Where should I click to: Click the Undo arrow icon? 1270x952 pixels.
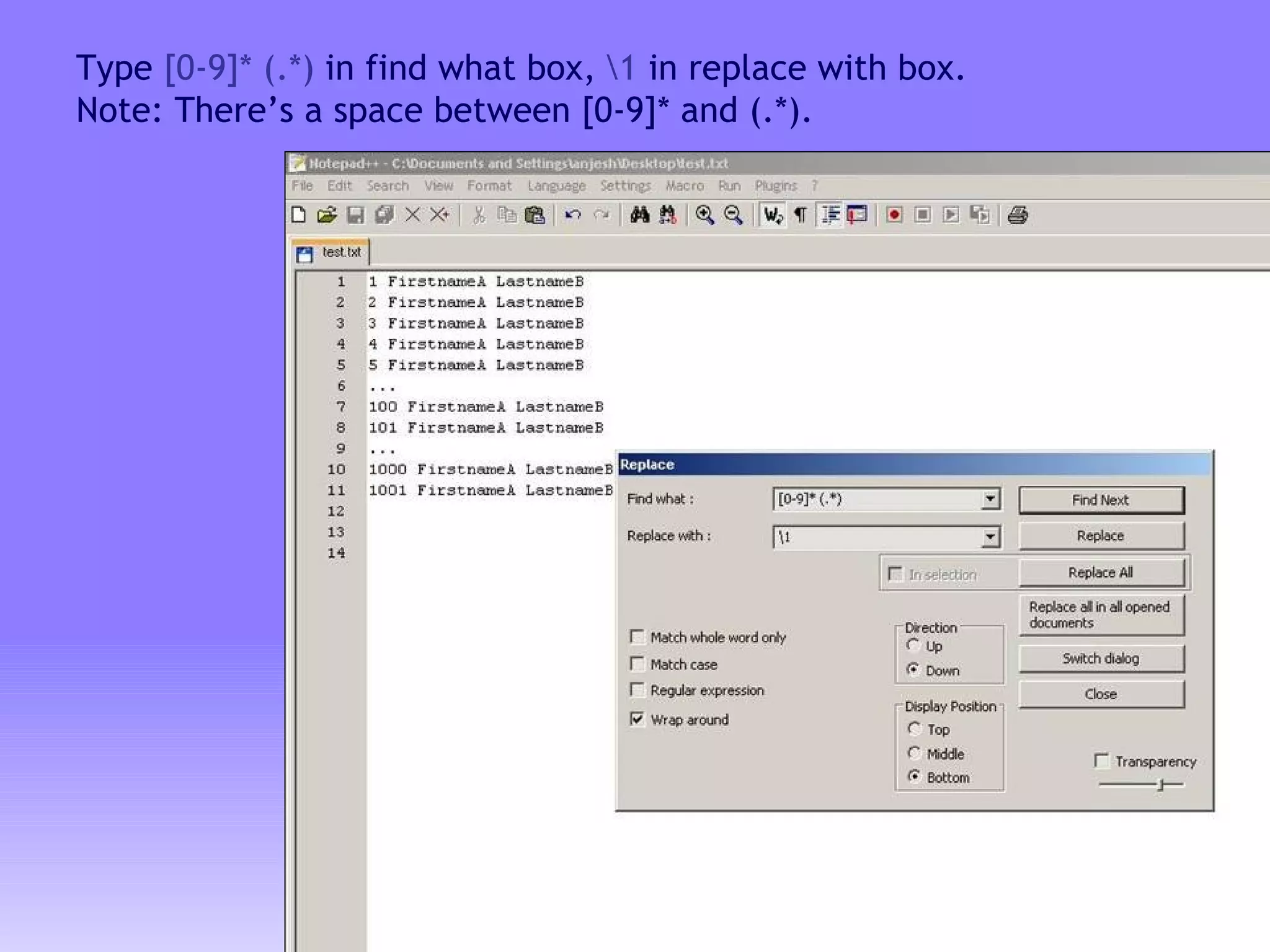pyautogui.click(x=573, y=215)
